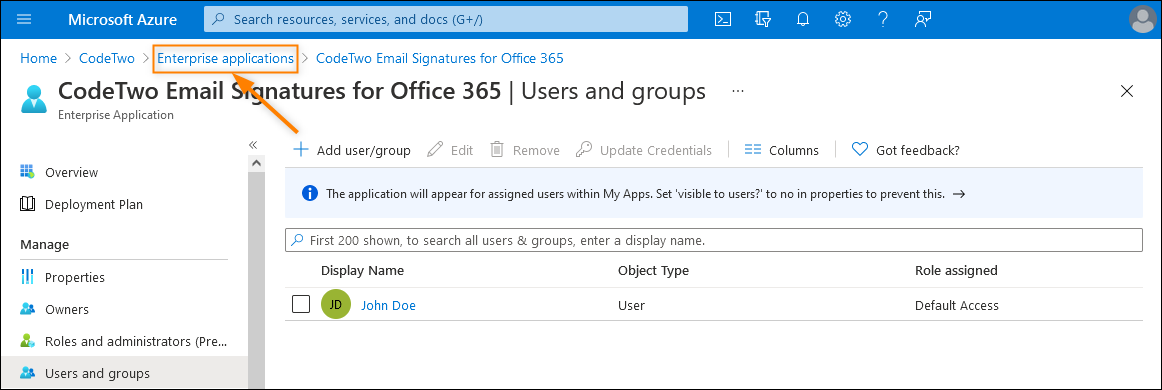Open the hamburger portal menu
The width and height of the screenshot is (1162, 390).
[24, 20]
